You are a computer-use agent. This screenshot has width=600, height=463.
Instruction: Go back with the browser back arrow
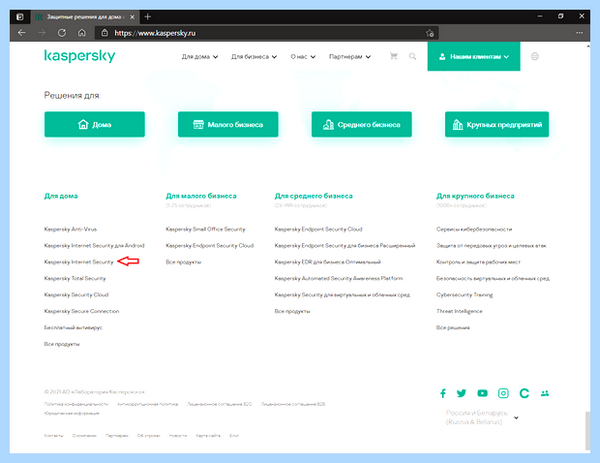[x=22, y=33]
